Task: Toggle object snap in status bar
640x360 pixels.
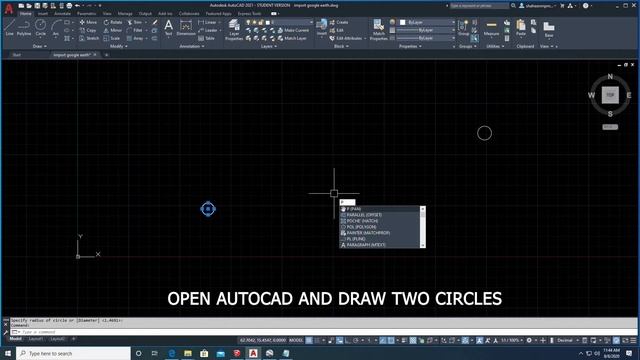Action: click(391, 340)
